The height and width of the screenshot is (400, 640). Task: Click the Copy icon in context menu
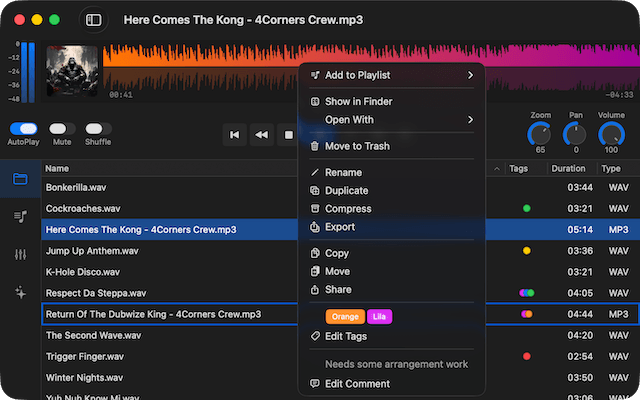pos(315,253)
